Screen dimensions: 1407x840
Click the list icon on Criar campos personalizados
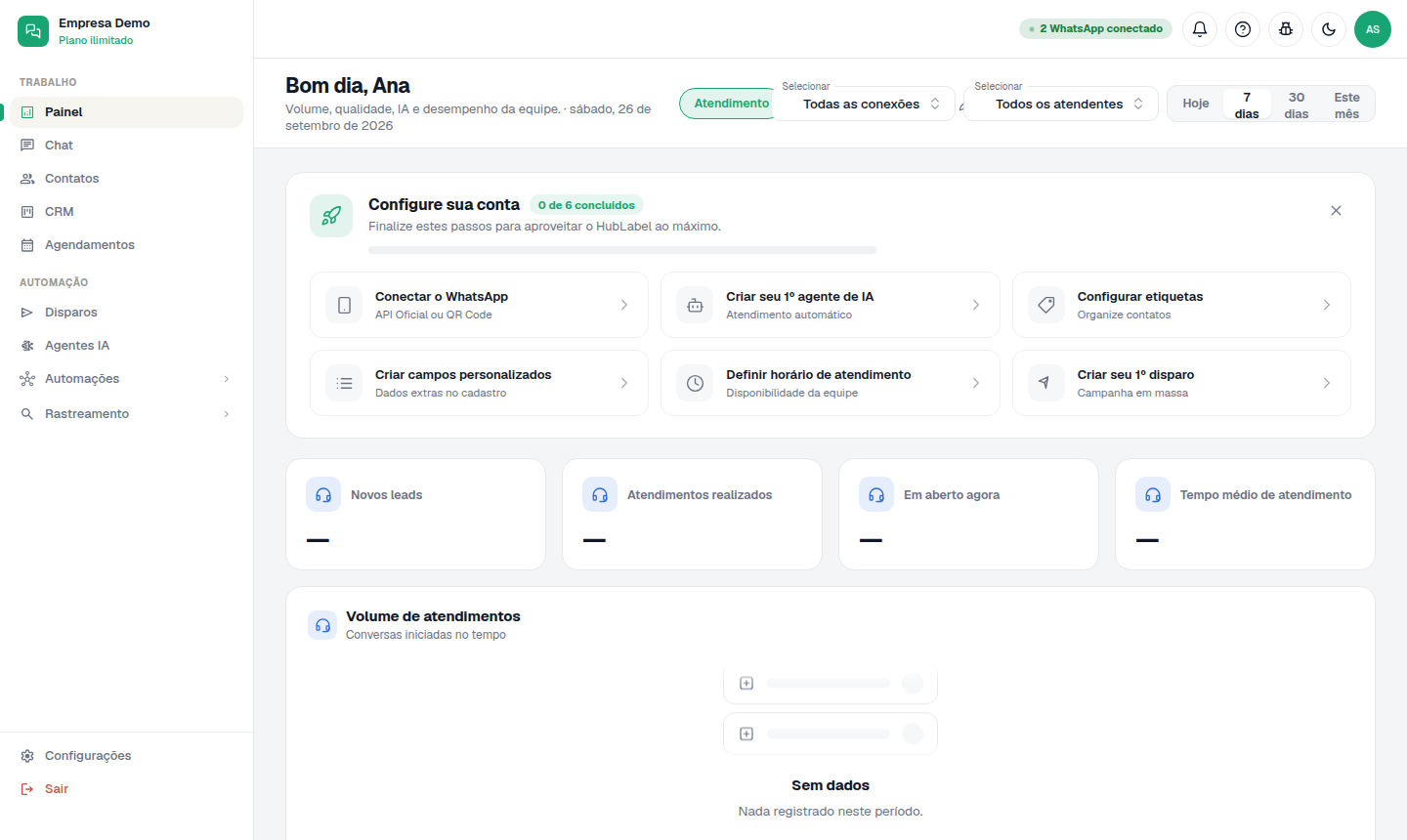(344, 383)
